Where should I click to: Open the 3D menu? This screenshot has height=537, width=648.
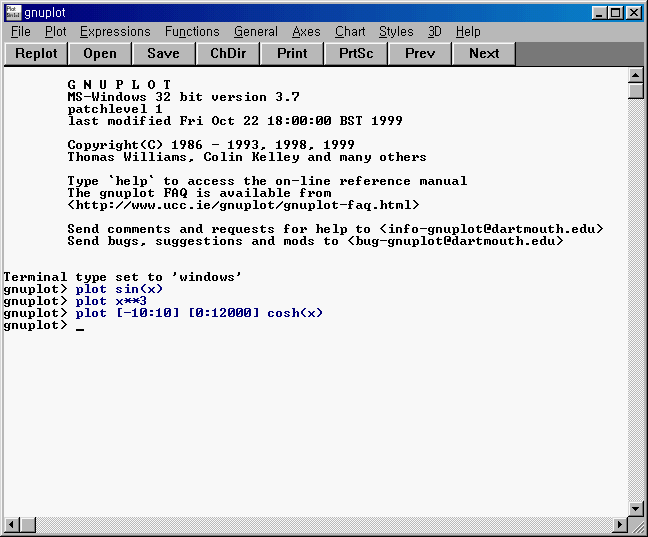coord(434,32)
